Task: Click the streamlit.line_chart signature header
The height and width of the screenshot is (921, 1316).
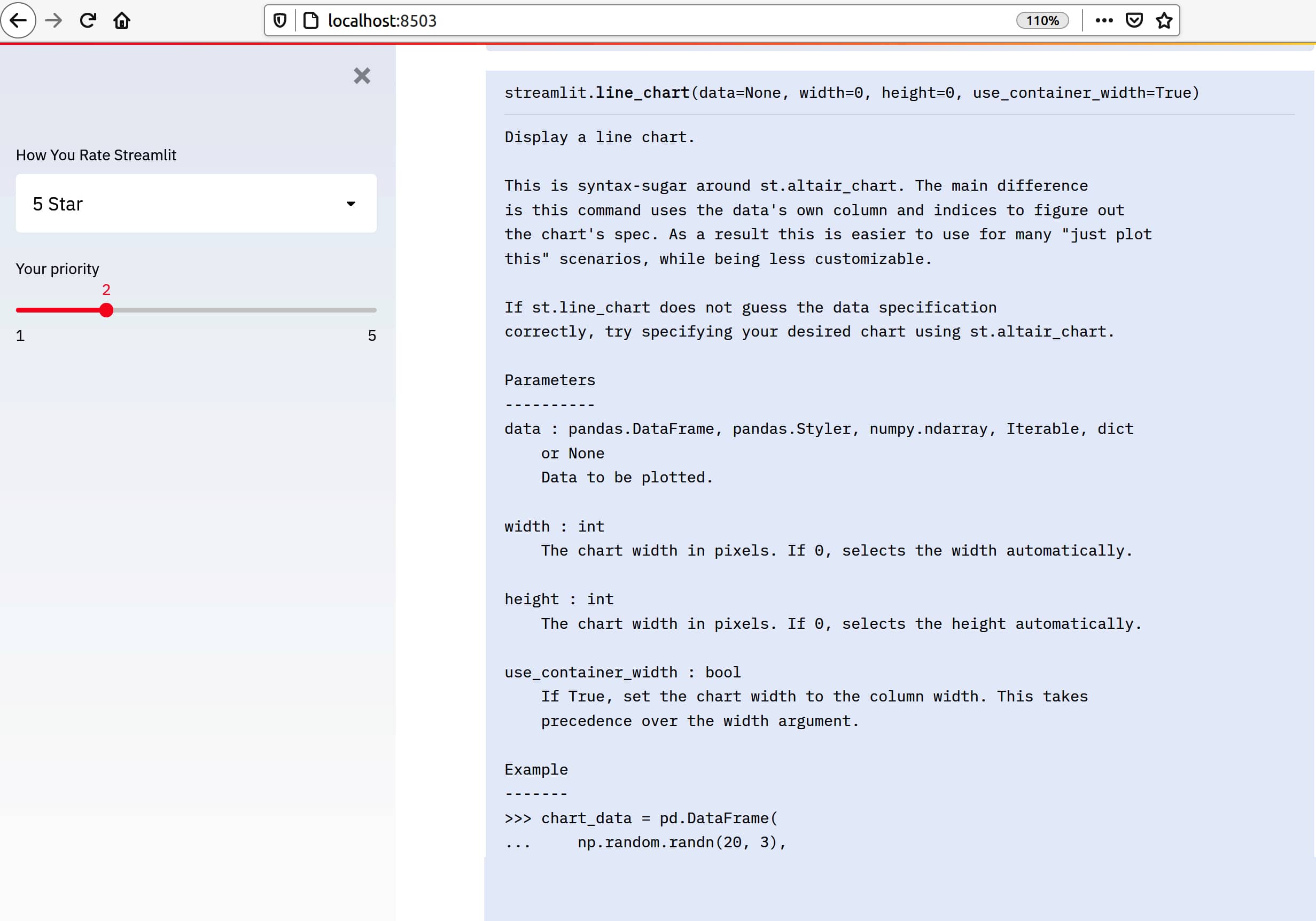Action: 851,93
